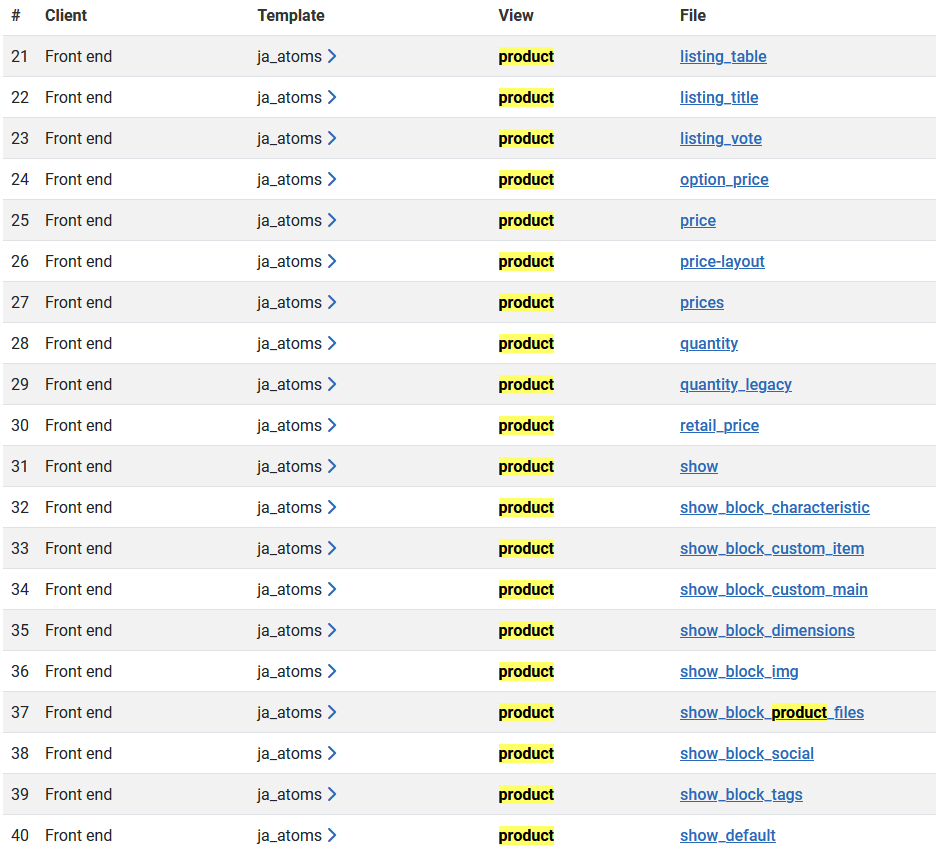Open the listing_table file link

(723, 57)
